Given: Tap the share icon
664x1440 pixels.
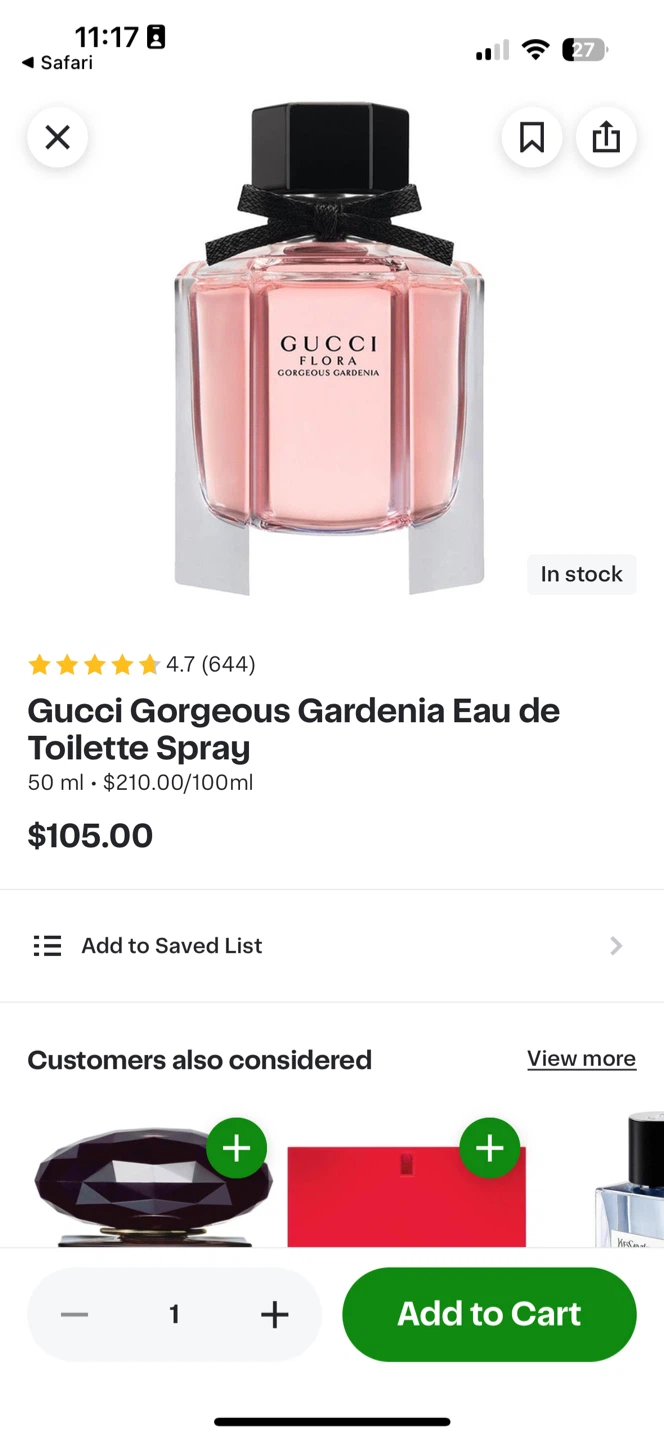Looking at the screenshot, I should coord(606,137).
